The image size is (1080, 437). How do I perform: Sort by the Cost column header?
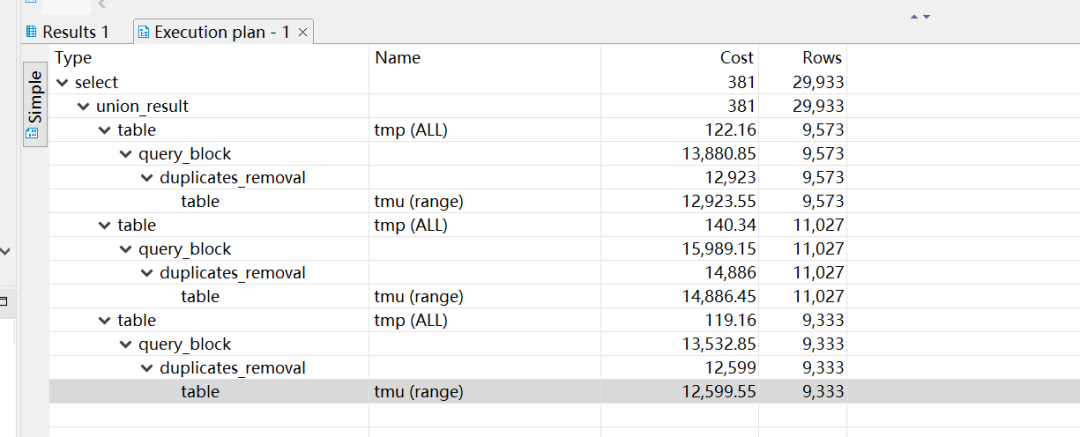737,58
